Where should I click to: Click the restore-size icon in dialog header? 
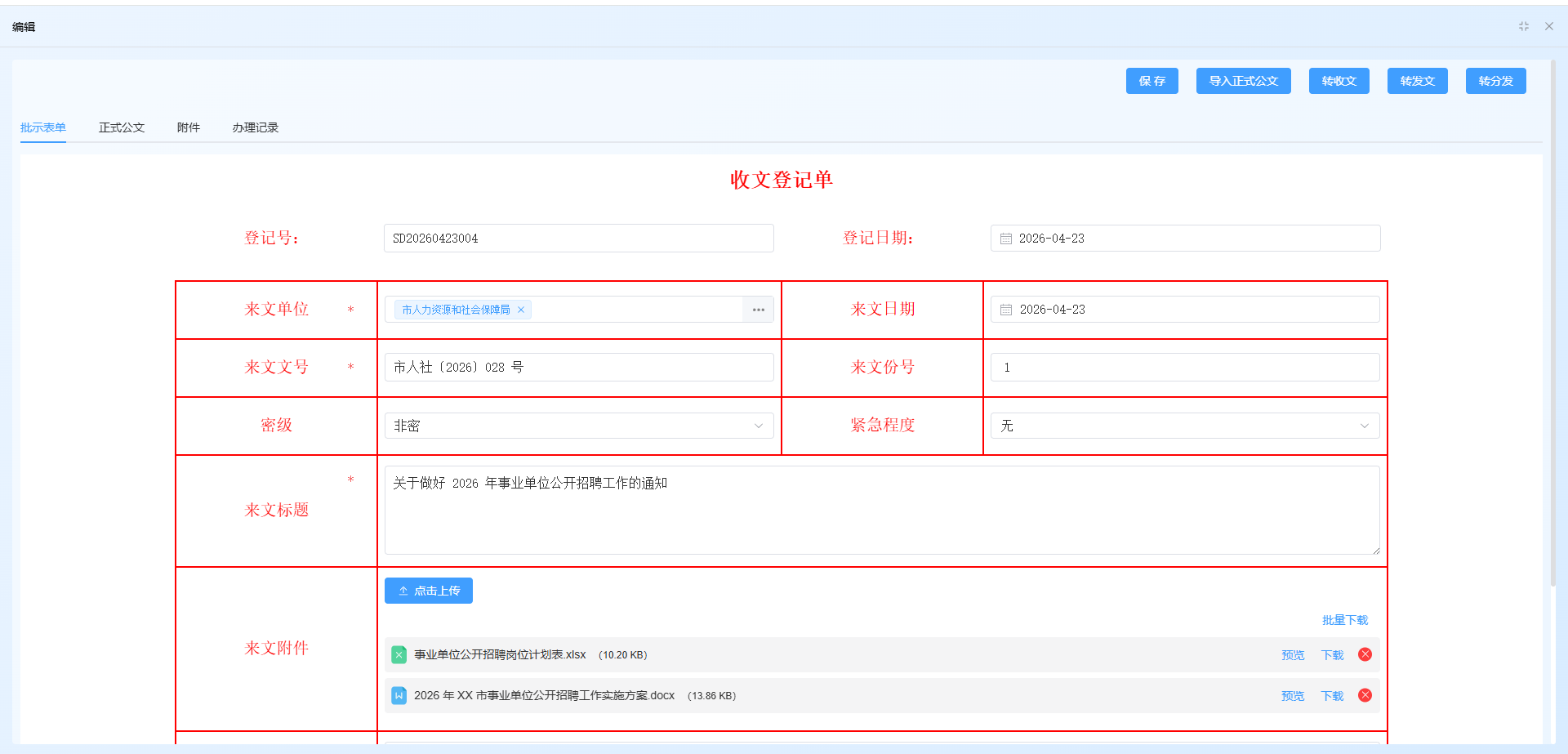(1524, 26)
